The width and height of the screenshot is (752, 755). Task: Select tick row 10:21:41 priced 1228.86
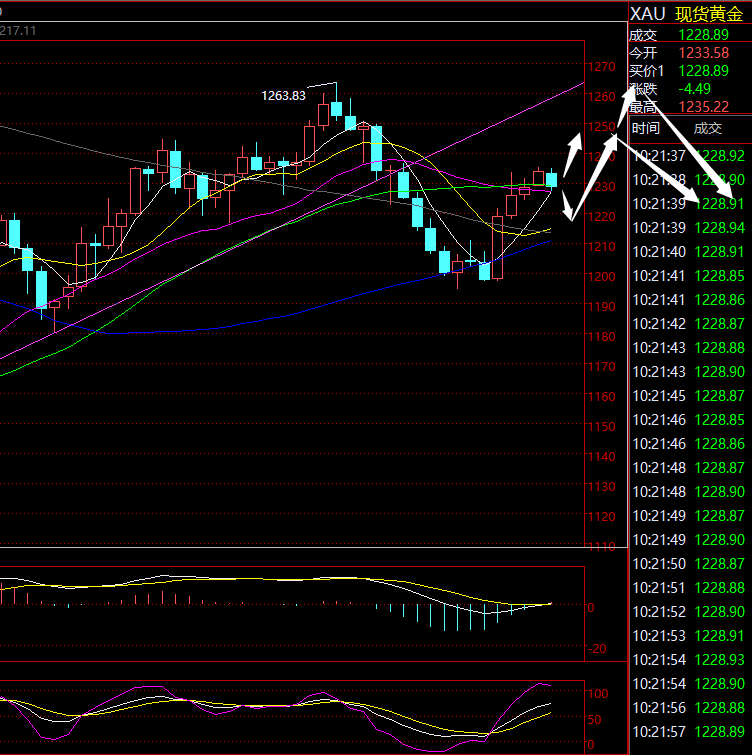[688, 299]
